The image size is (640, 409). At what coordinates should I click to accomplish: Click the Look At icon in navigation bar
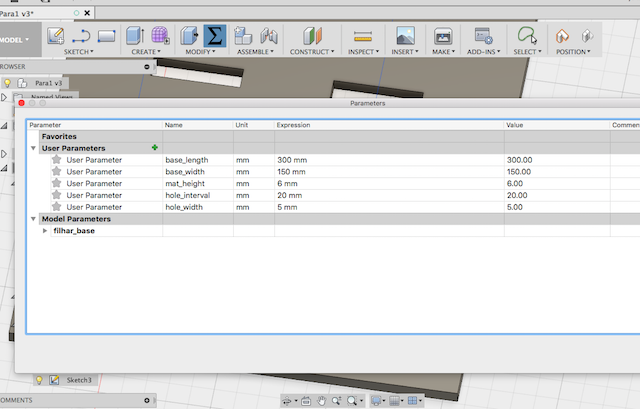coord(306,401)
